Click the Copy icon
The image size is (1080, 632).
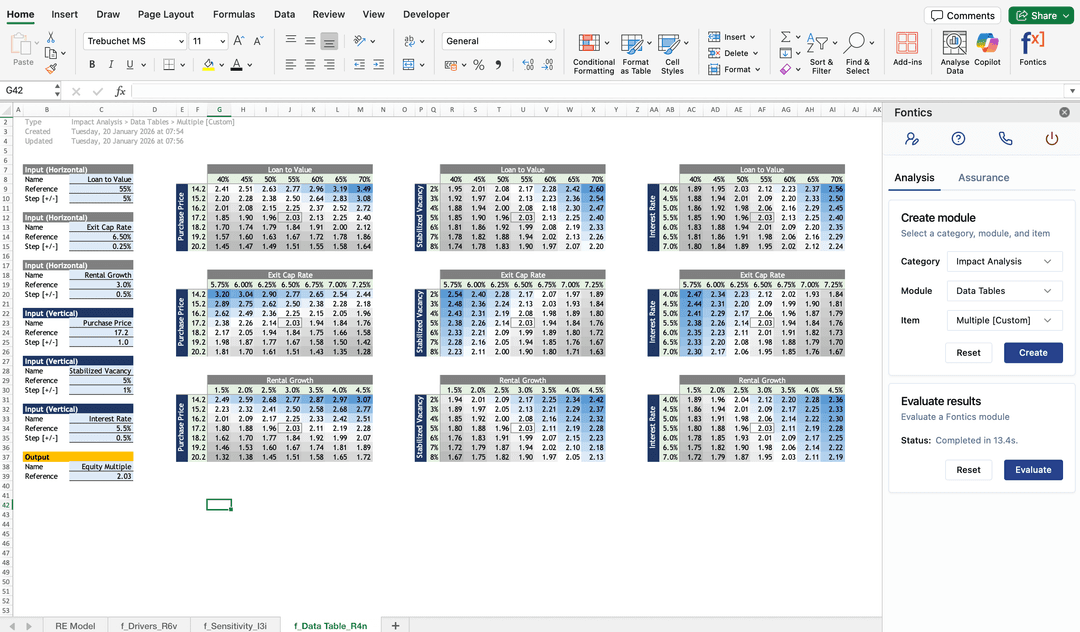(50, 53)
